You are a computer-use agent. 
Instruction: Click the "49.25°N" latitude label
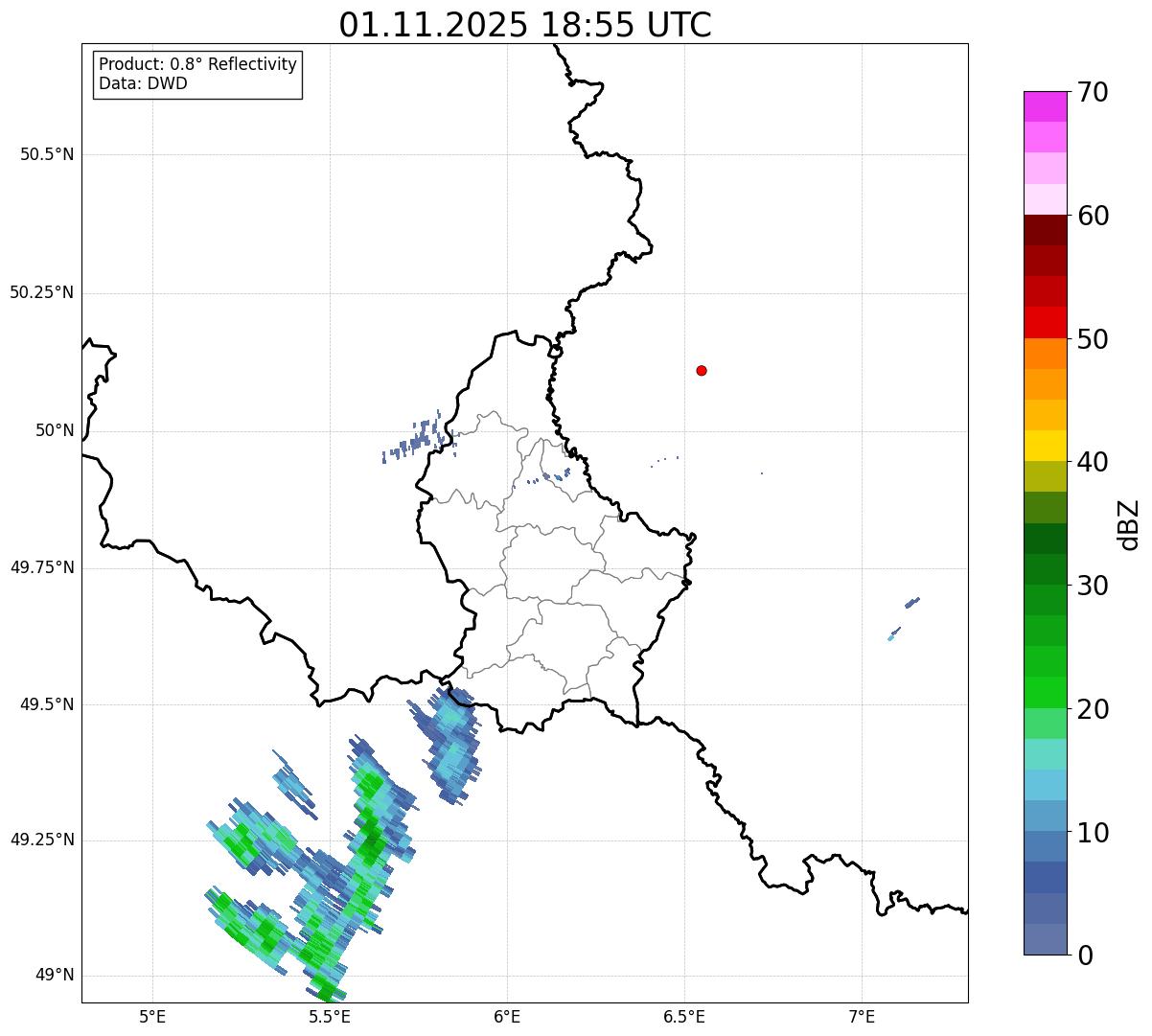click(x=42, y=840)
